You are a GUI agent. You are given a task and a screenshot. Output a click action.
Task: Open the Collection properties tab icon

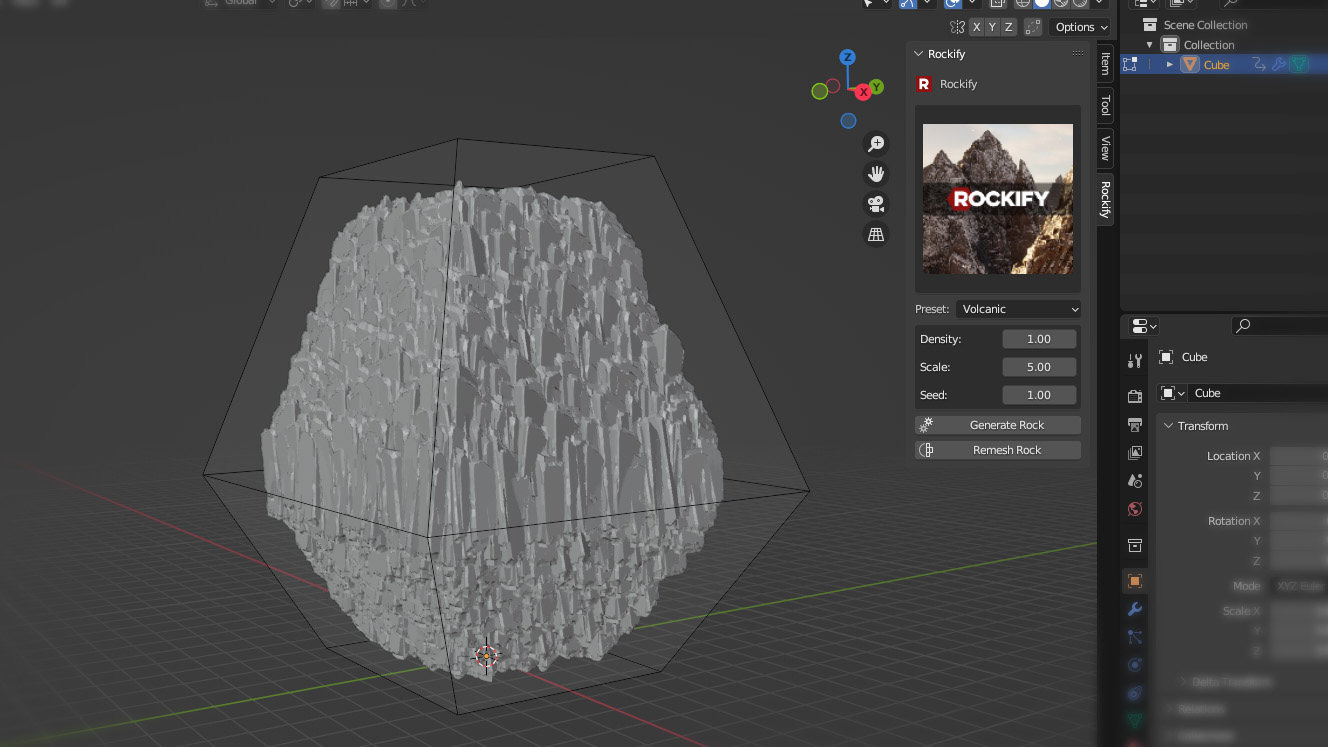1134,545
